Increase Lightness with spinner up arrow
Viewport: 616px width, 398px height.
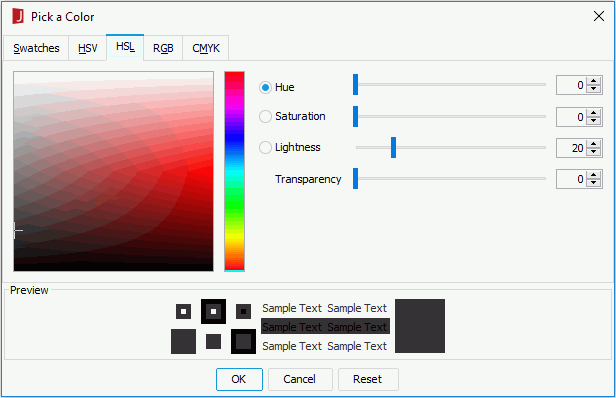click(x=594, y=144)
